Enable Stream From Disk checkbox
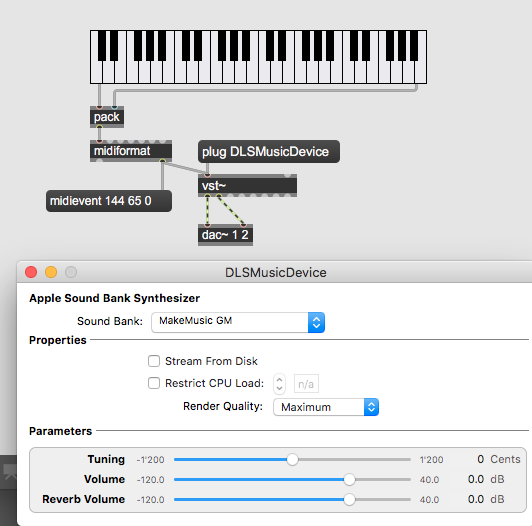This screenshot has height=526, width=532. point(154,361)
